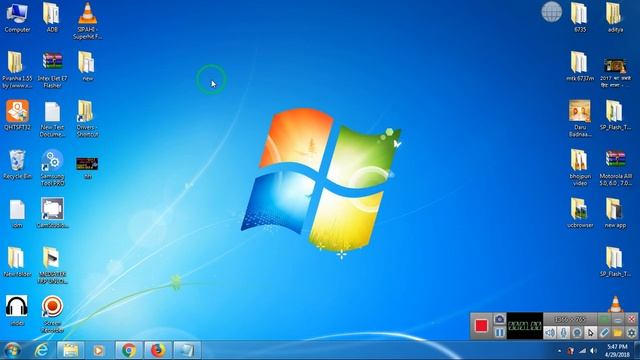Select the 6735 folder
The image size is (640, 360).
(580, 17)
